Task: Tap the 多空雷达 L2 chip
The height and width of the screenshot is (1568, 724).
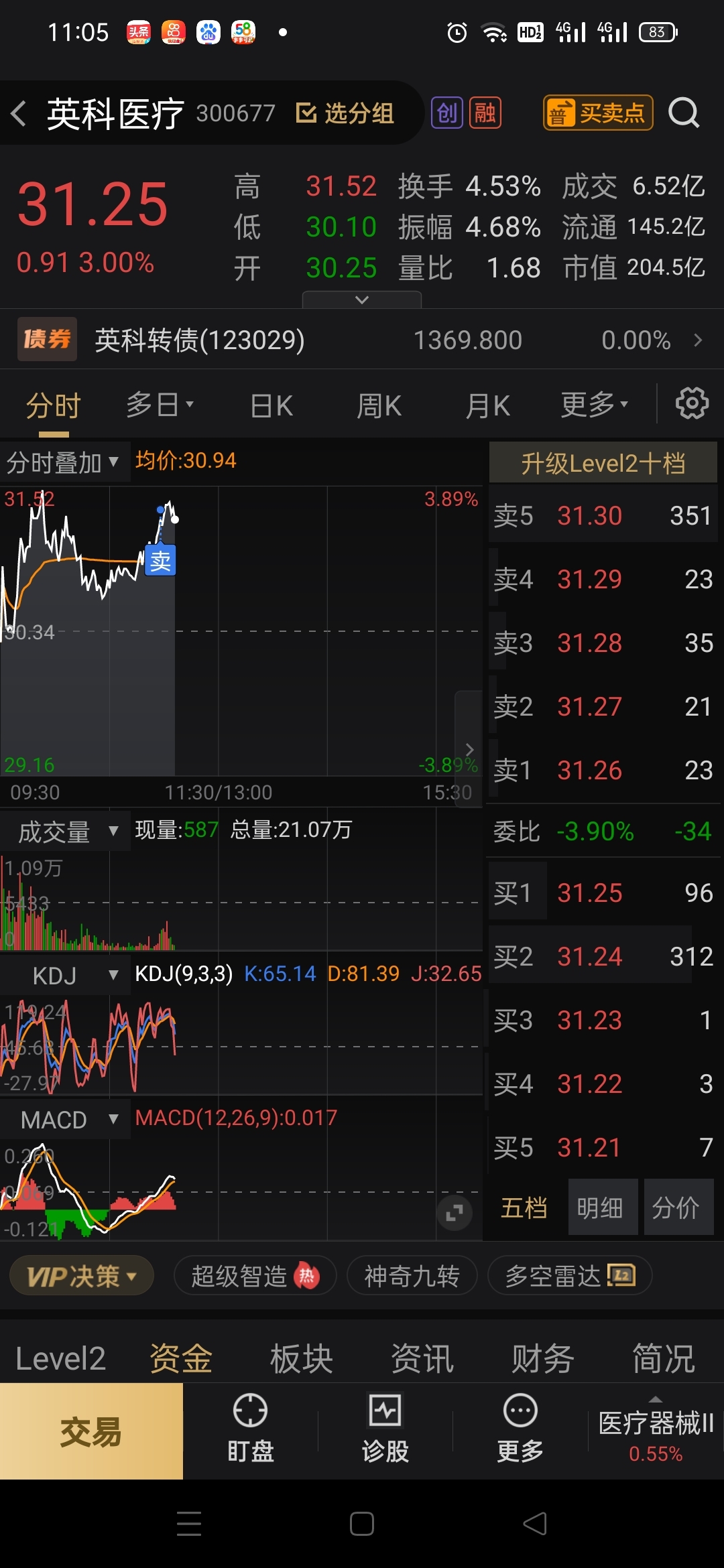Action: [x=570, y=1275]
